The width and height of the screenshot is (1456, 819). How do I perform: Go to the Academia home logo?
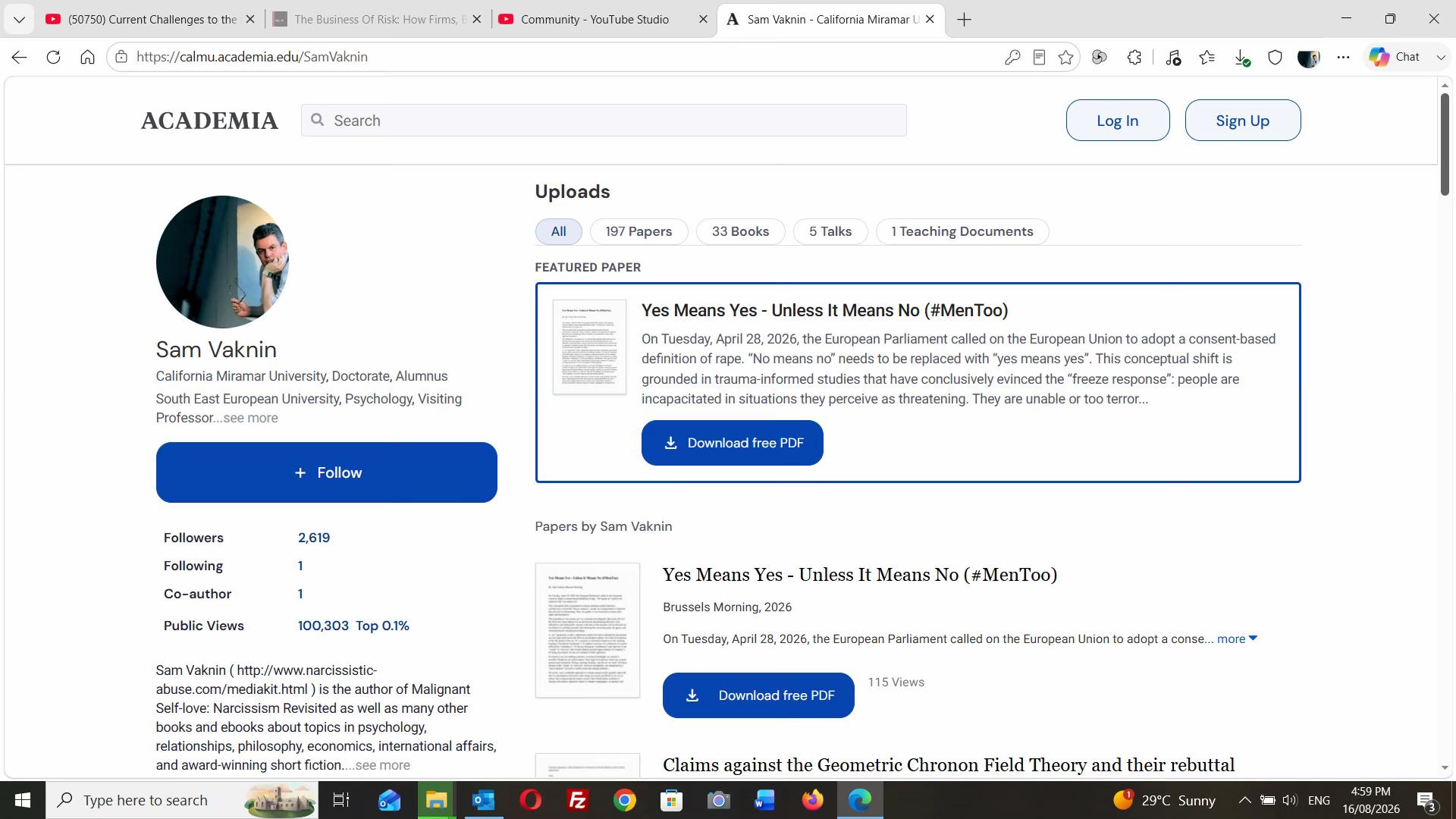[209, 121]
